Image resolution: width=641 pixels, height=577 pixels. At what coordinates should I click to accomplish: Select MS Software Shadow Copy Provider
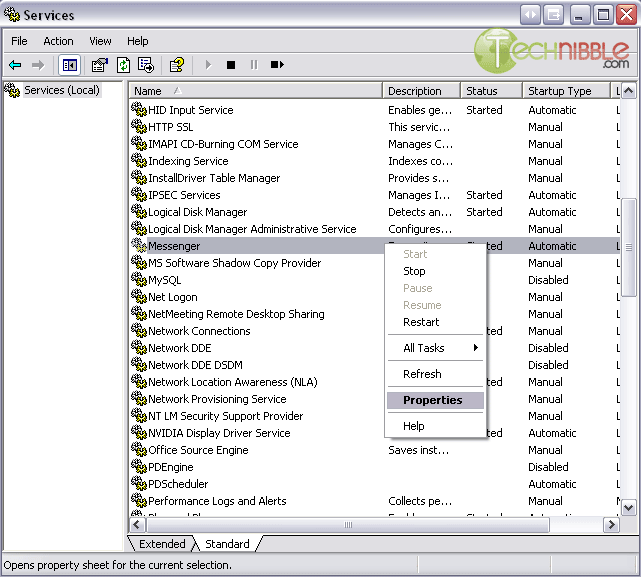(234, 263)
